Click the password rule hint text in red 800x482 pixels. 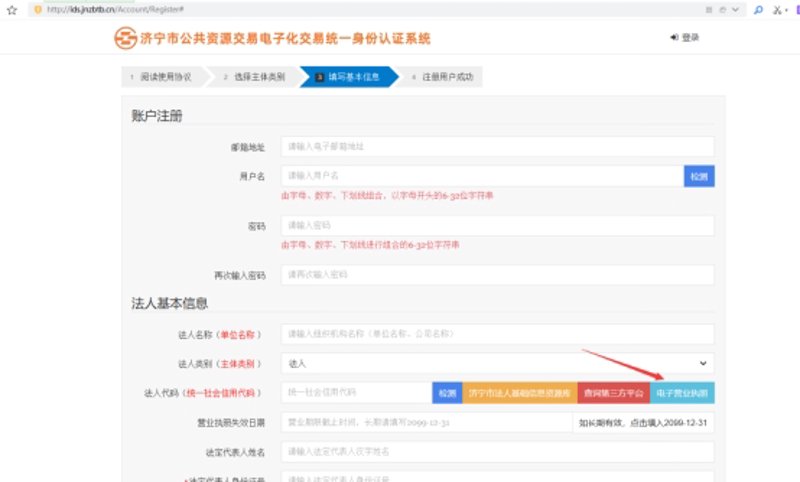[370, 245]
